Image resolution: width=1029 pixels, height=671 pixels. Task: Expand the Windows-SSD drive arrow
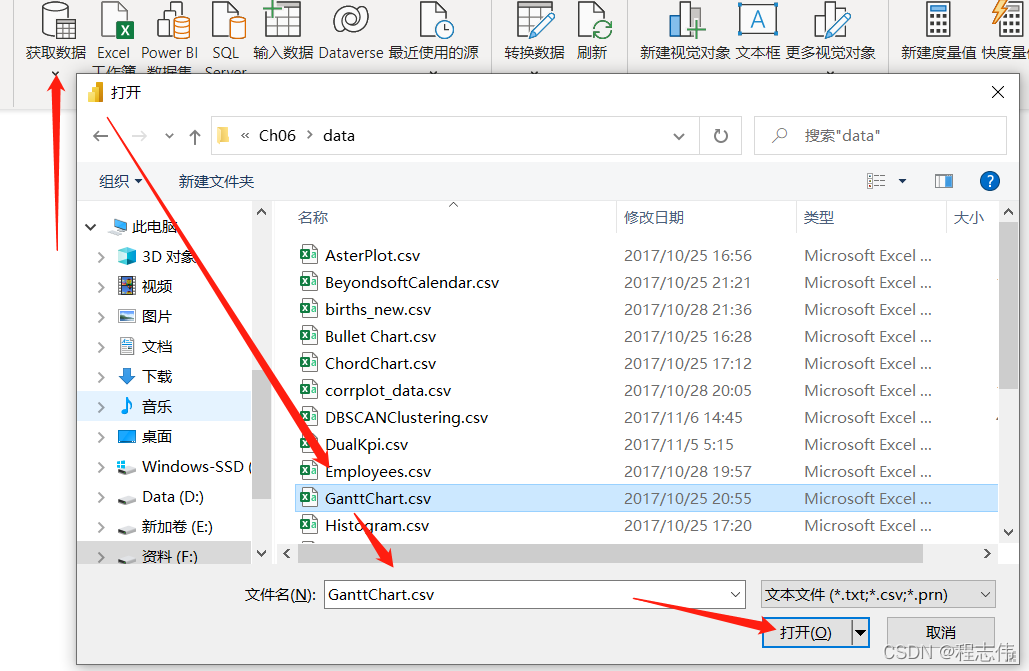(x=101, y=467)
